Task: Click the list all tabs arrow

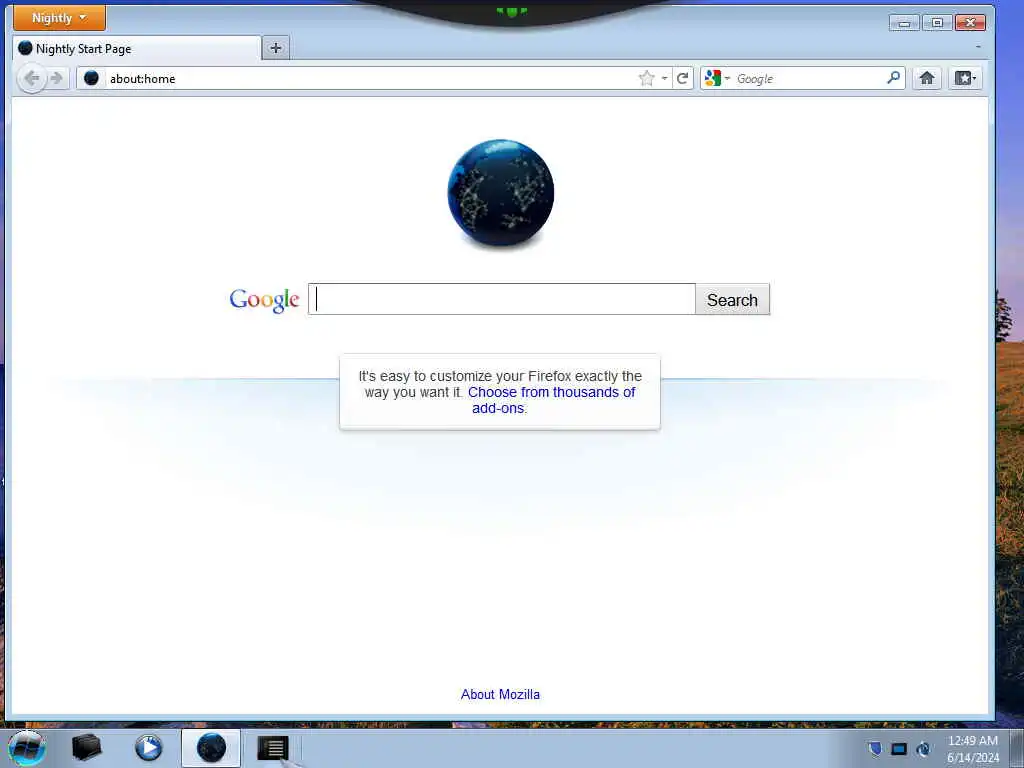Action: (978, 47)
